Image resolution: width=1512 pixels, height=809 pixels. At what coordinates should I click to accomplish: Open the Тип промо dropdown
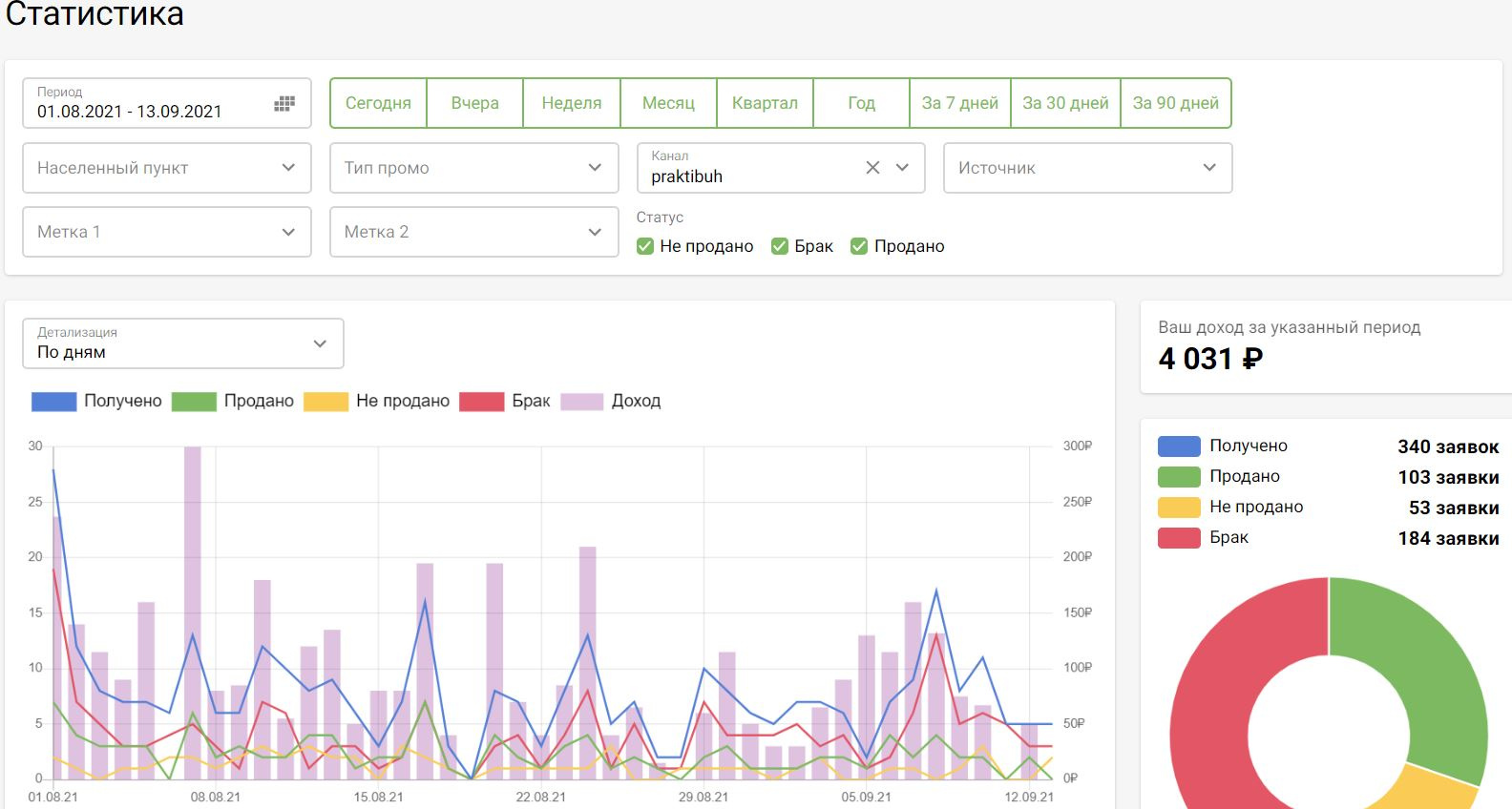tap(473, 168)
